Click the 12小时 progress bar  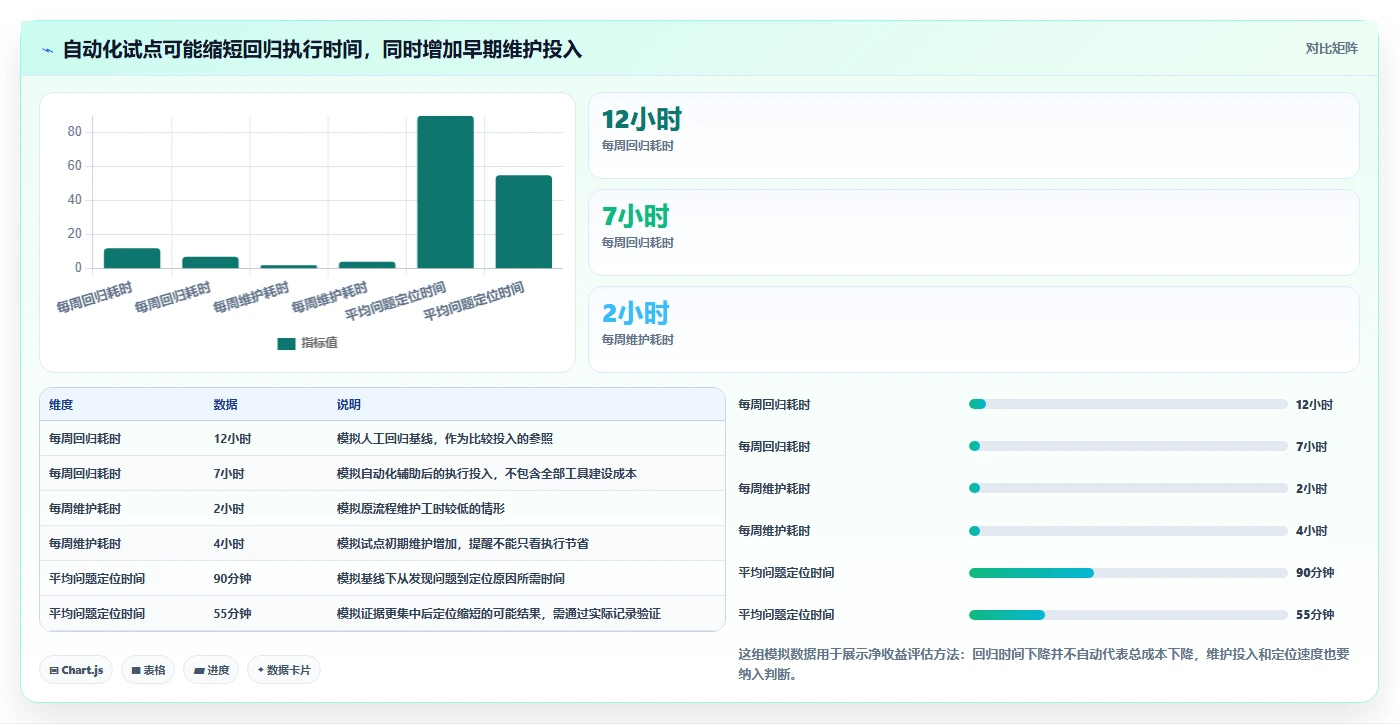(1128, 404)
